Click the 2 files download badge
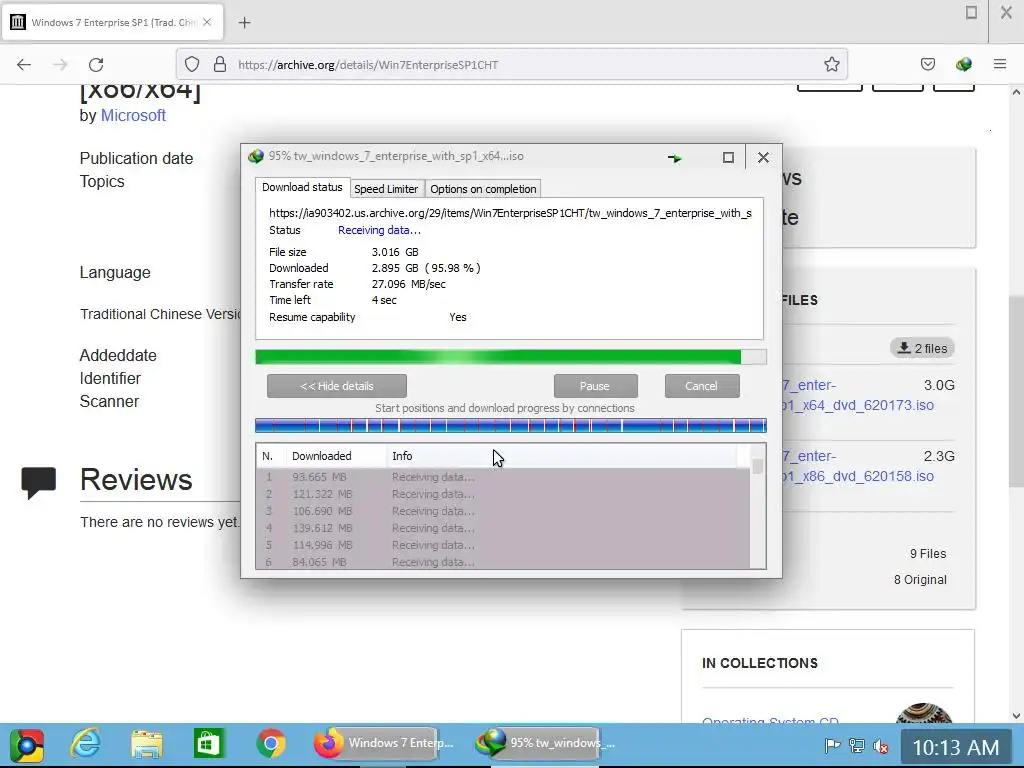Image resolution: width=1024 pixels, height=768 pixels. (x=922, y=348)
